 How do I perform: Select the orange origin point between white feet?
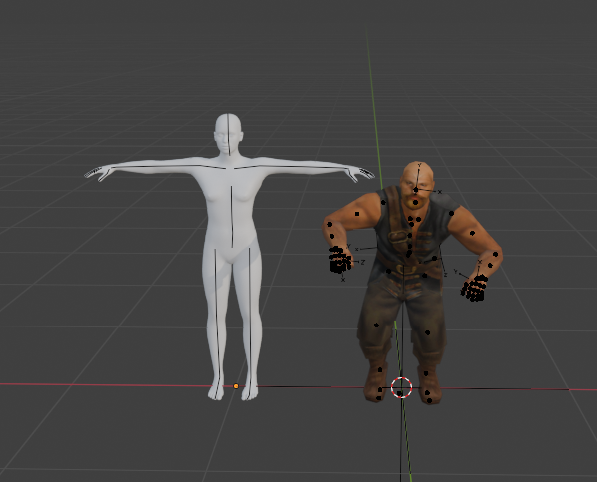tap(236, 386)
